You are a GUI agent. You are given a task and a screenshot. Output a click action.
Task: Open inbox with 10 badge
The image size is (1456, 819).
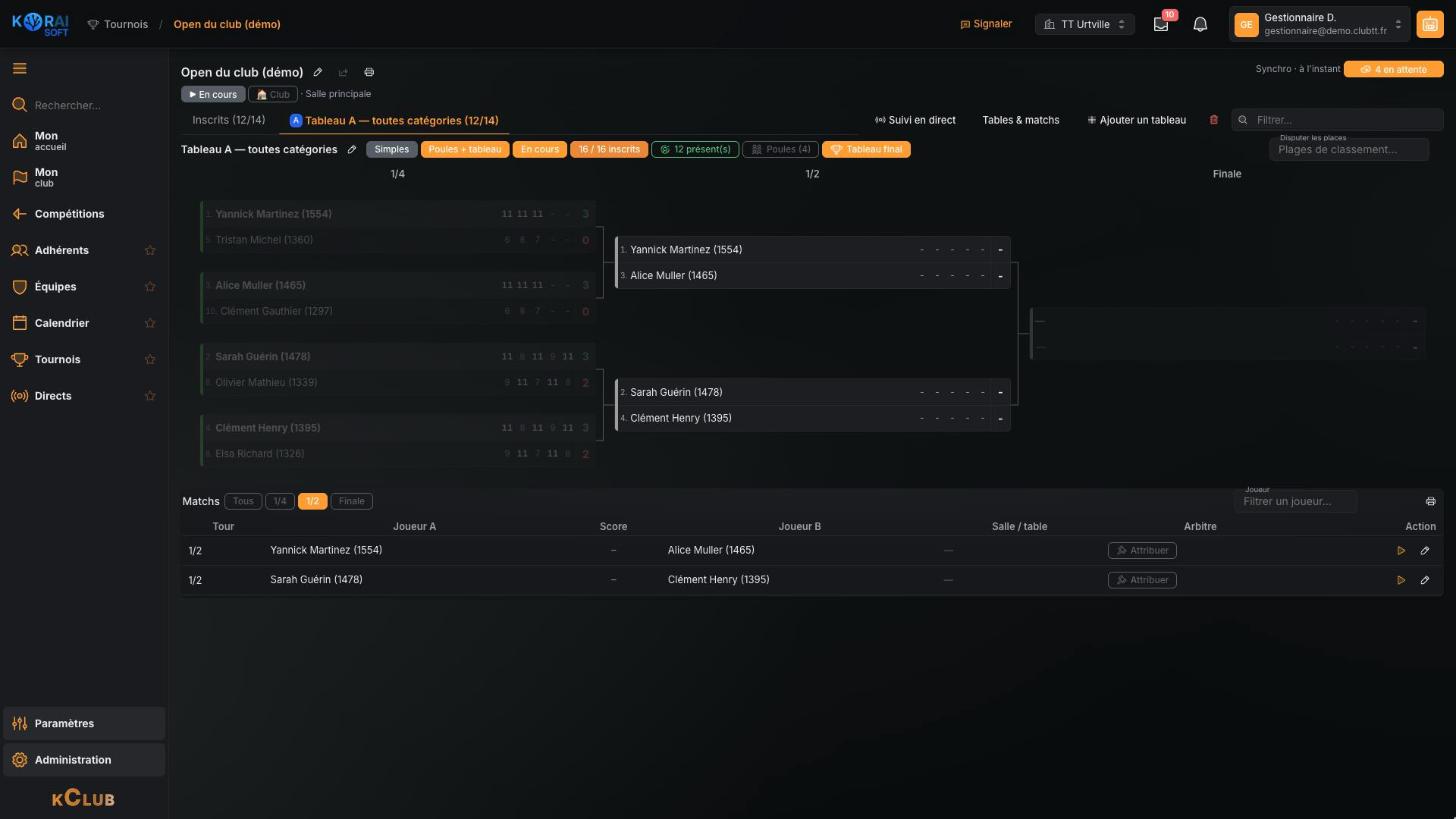tap(1161, 24)
